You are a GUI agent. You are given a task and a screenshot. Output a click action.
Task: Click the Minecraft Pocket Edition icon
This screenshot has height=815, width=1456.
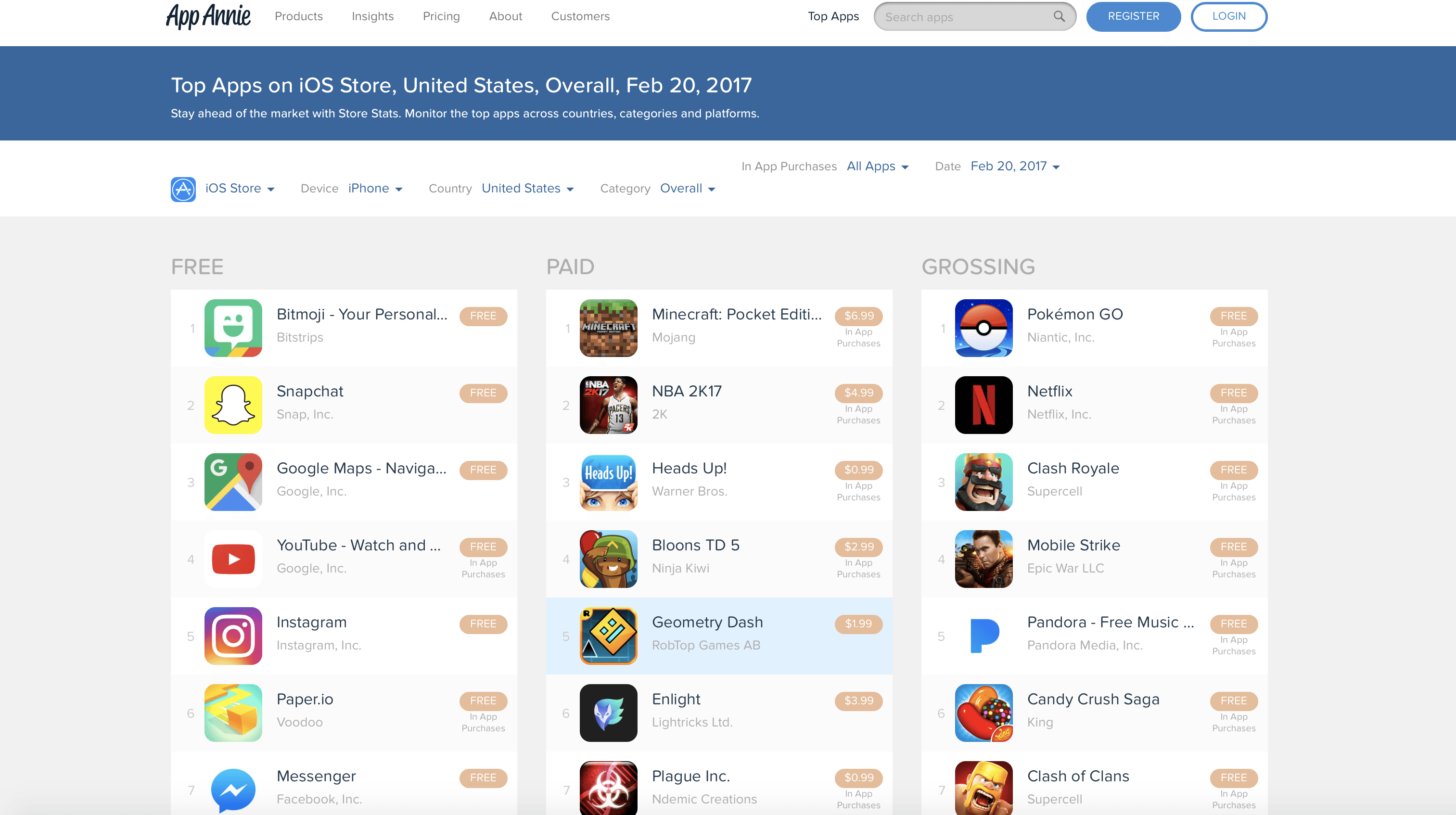click(608, 328)
